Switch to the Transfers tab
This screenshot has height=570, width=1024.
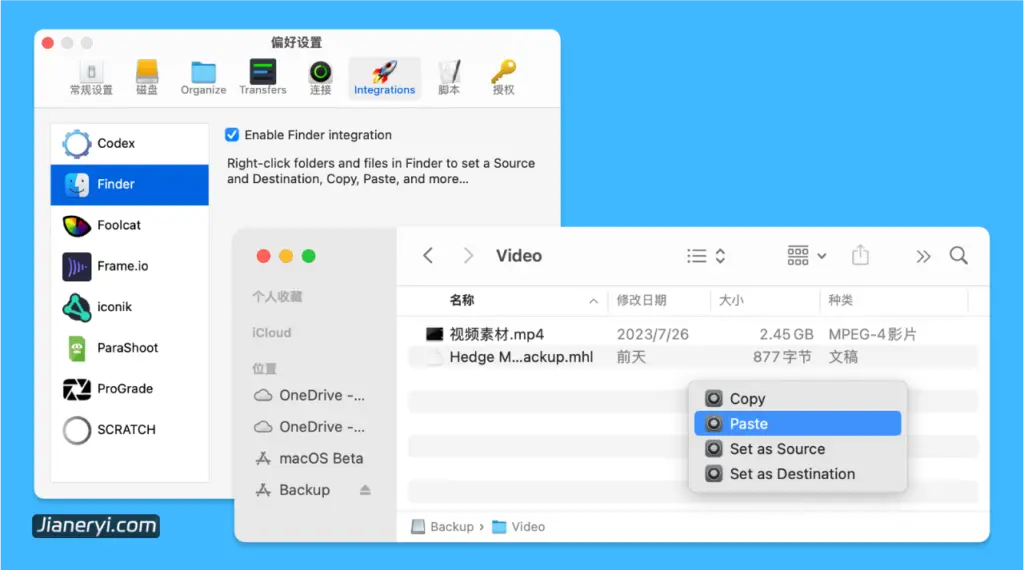click(x=263, y=78)
